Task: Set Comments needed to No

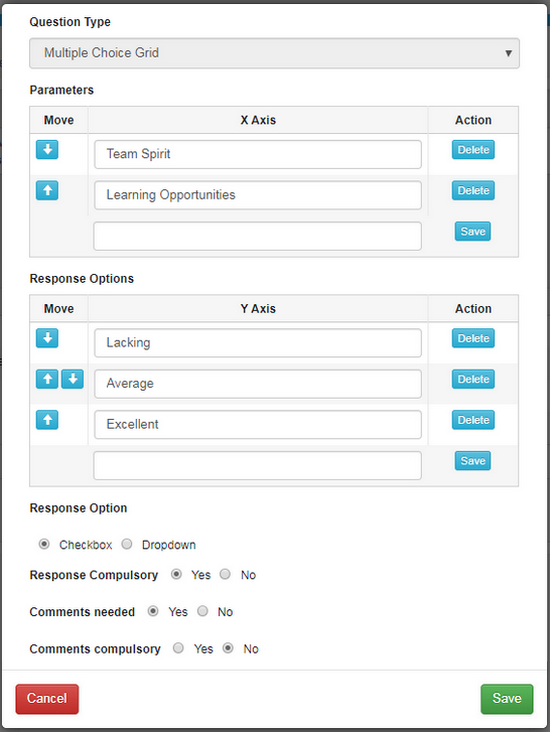Action: pyautogui.click(x=202, y=611)
